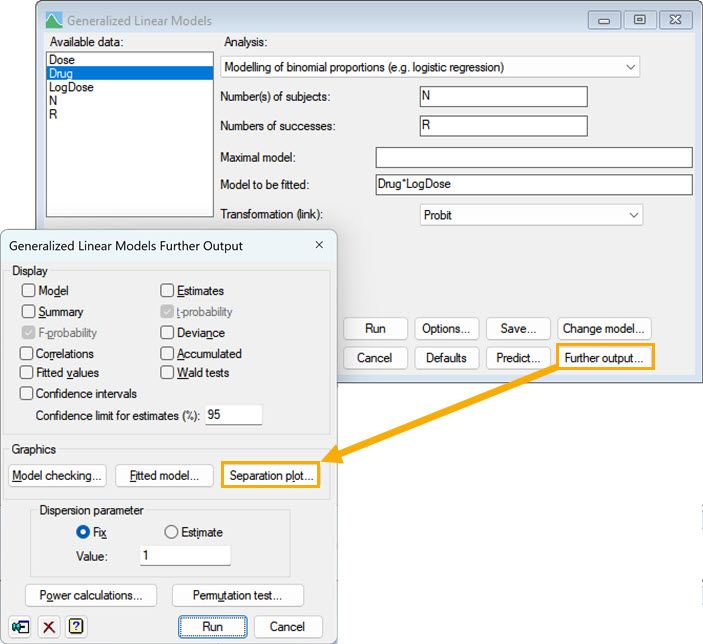Click the red X clear icon

pos(48,627)
